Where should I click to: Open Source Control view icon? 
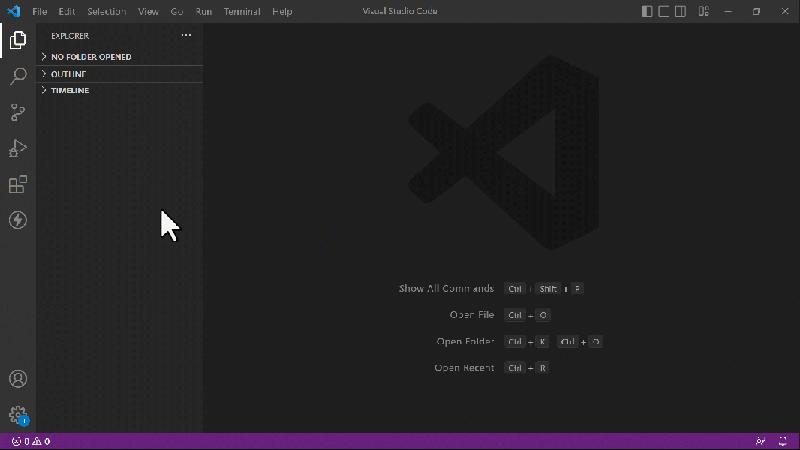tap(18, 112)
